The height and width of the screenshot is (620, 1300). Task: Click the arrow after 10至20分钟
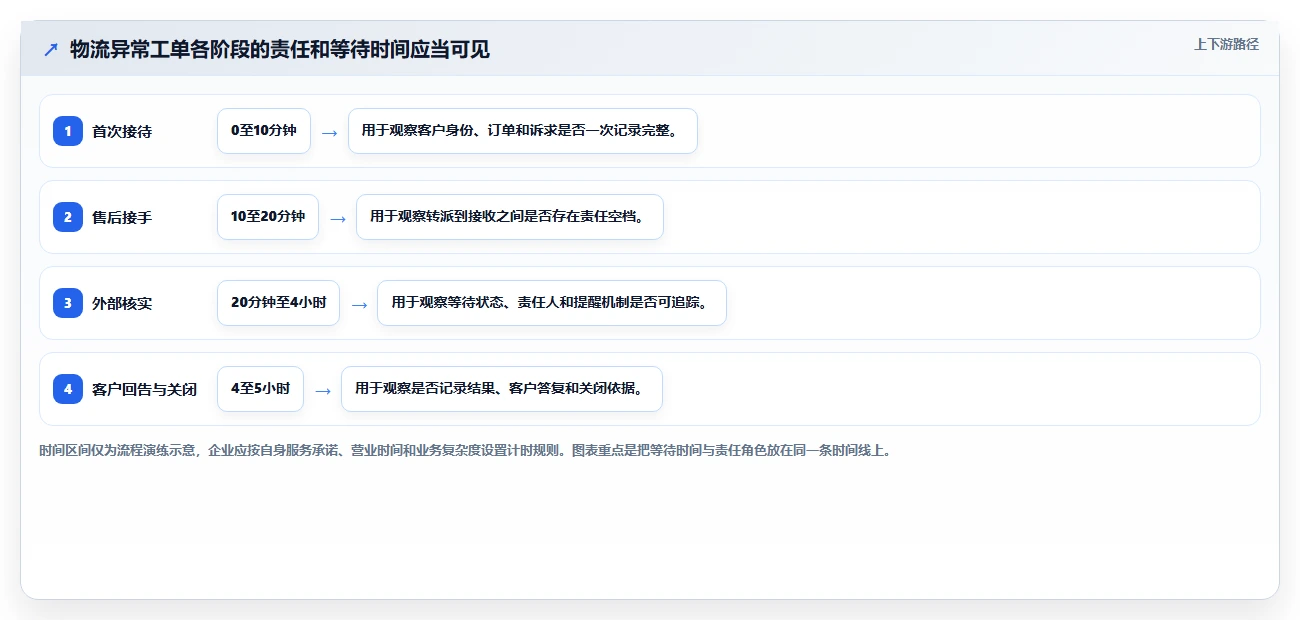tap(337, 218)
